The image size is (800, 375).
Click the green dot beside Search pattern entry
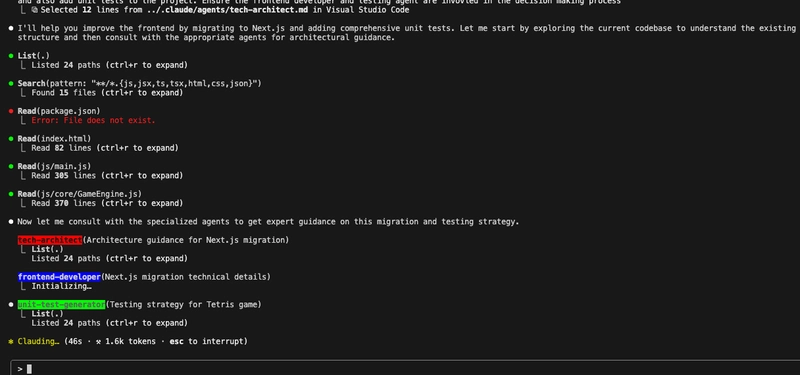11,83
